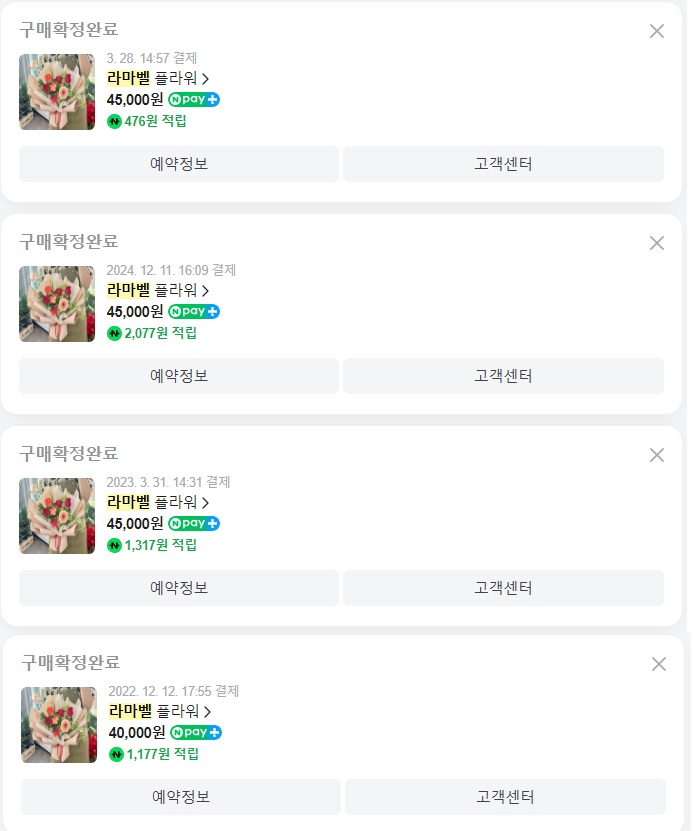Click bouquet thumbnail of the 2022 order
The height and width of the screenshot is (831, 693).
coord(59,725)
